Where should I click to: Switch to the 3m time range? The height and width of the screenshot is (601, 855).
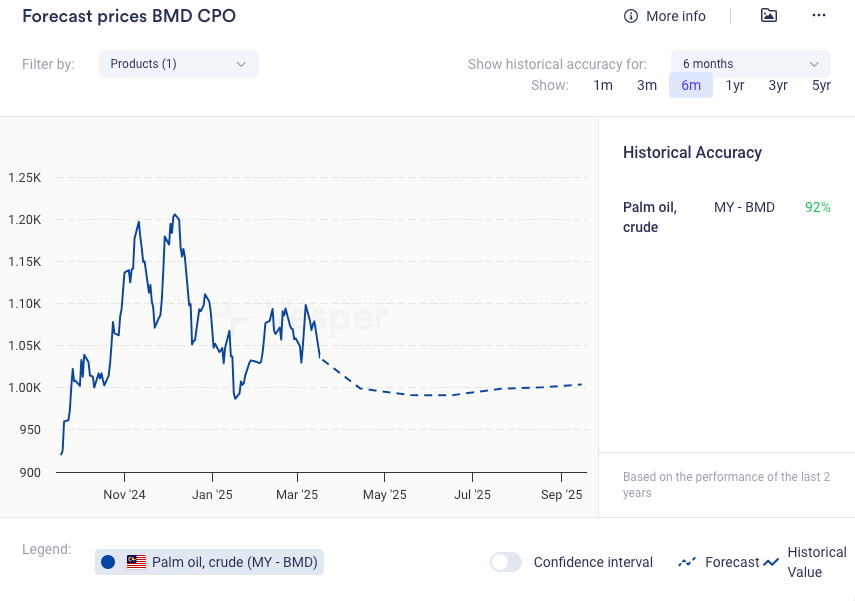pyautogui.click(x=647, y=85)
